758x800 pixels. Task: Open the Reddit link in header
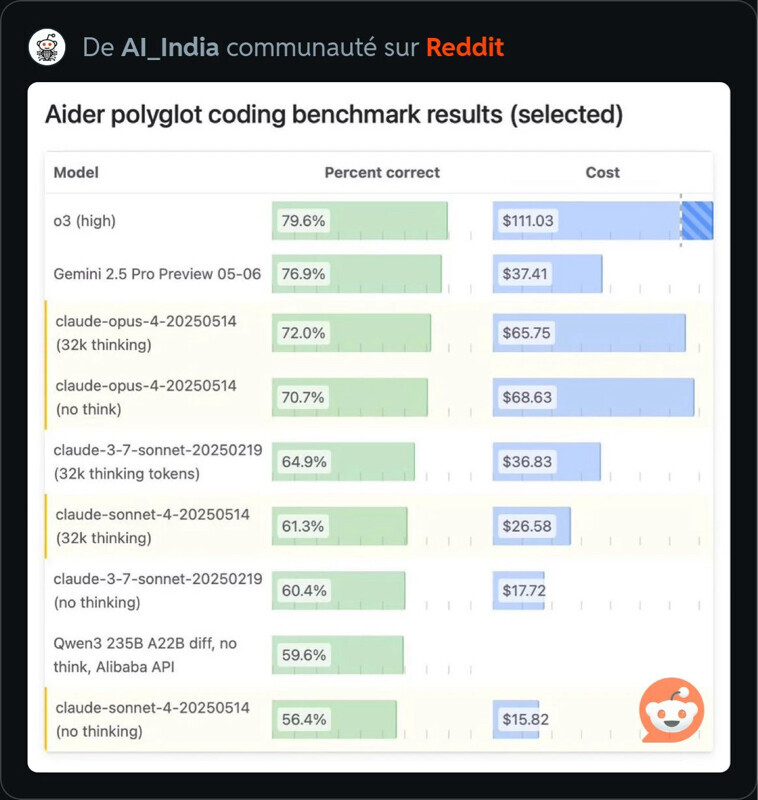465,47
